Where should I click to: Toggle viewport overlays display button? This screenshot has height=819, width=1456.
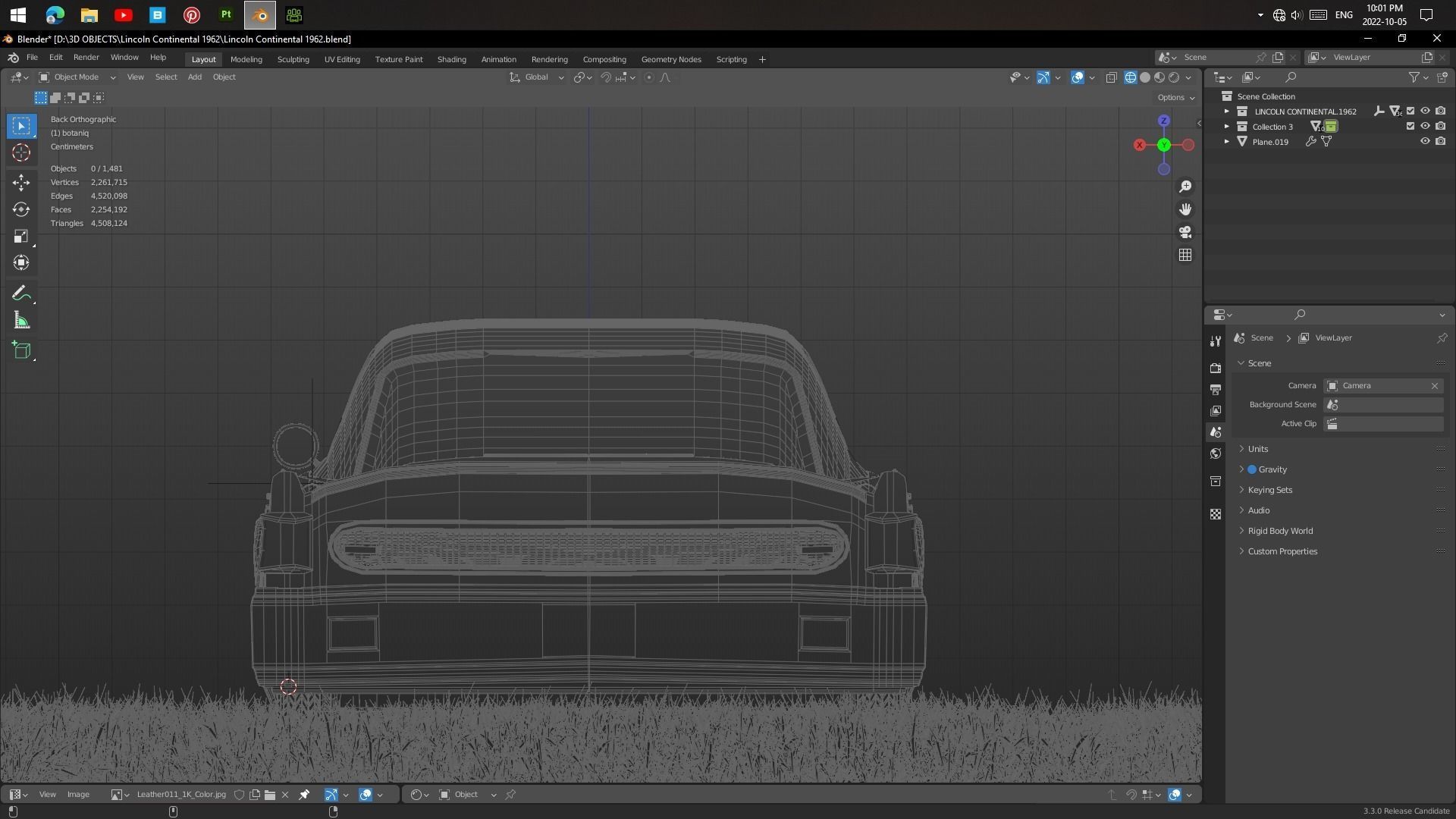point(1078,77)
